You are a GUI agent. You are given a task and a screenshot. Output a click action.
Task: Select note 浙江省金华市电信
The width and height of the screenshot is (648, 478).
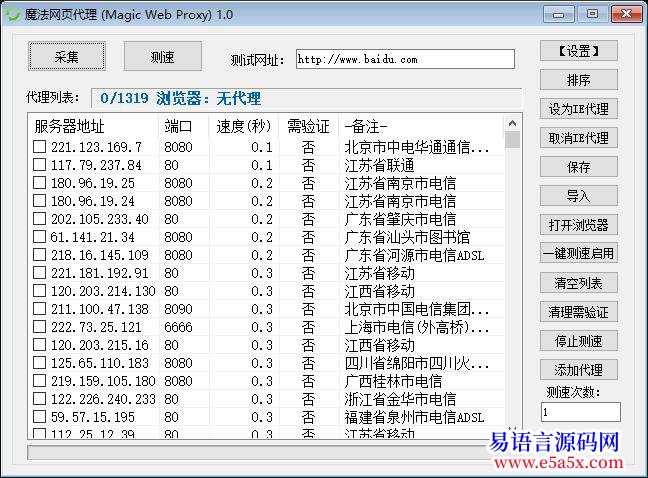point(400,399)
